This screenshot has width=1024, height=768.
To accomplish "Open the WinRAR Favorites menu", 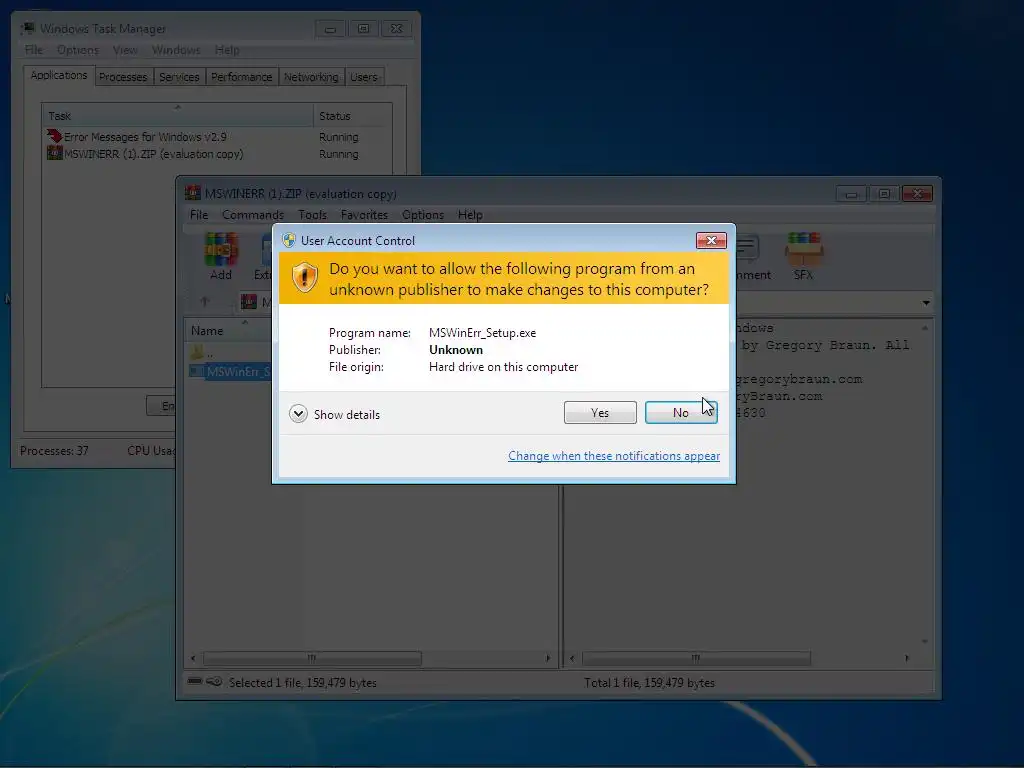I will [x=364, y=215].
